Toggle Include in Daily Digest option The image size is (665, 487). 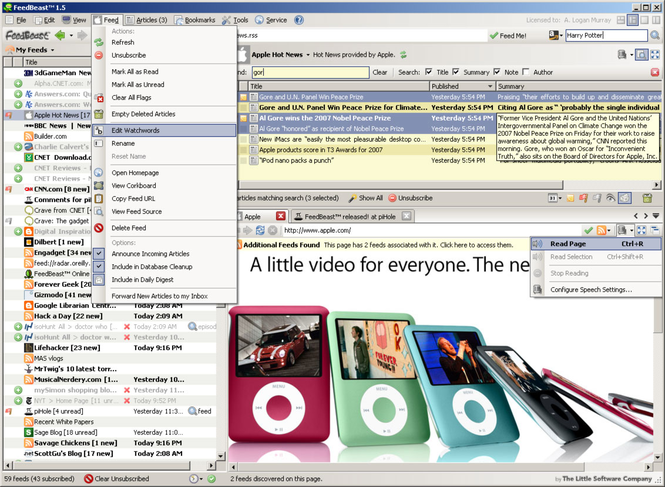[x=99, y=280]
